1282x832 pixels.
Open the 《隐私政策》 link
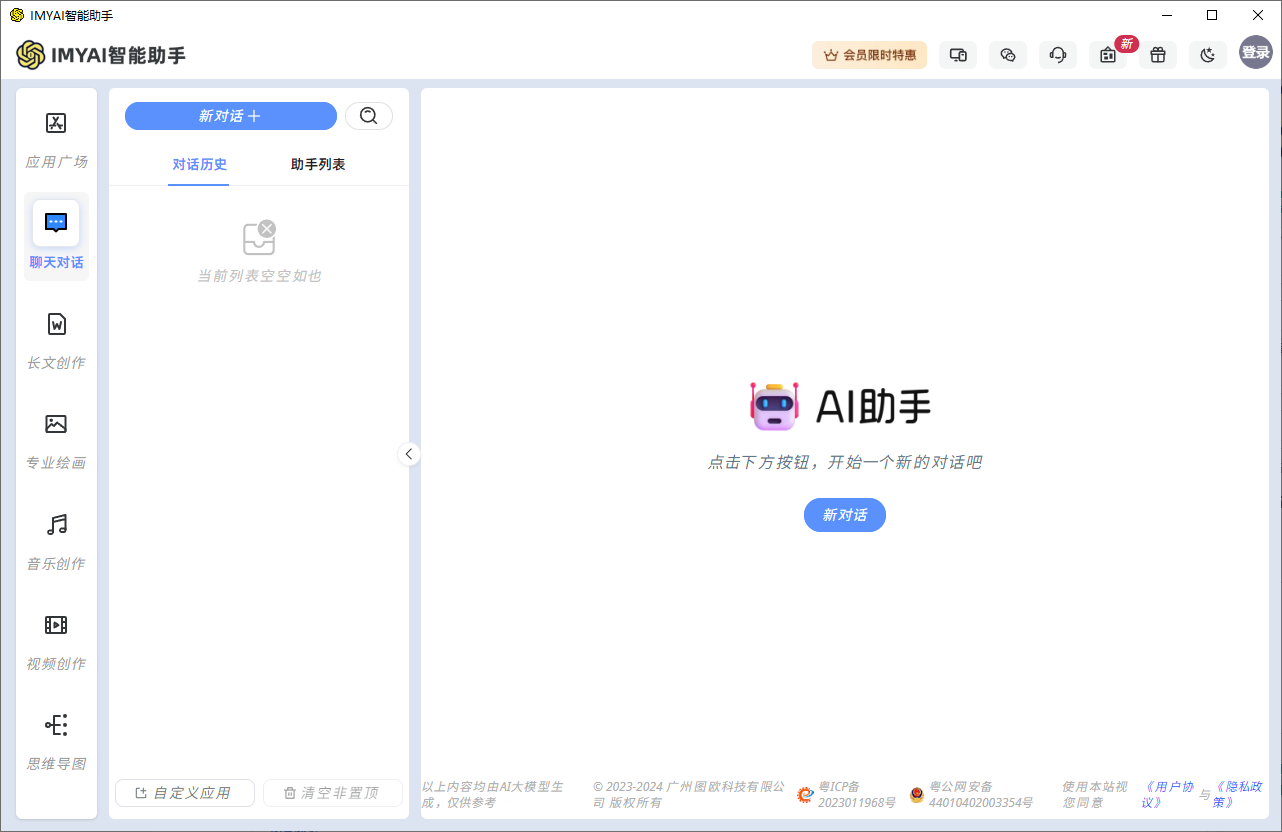point(1237,795)
